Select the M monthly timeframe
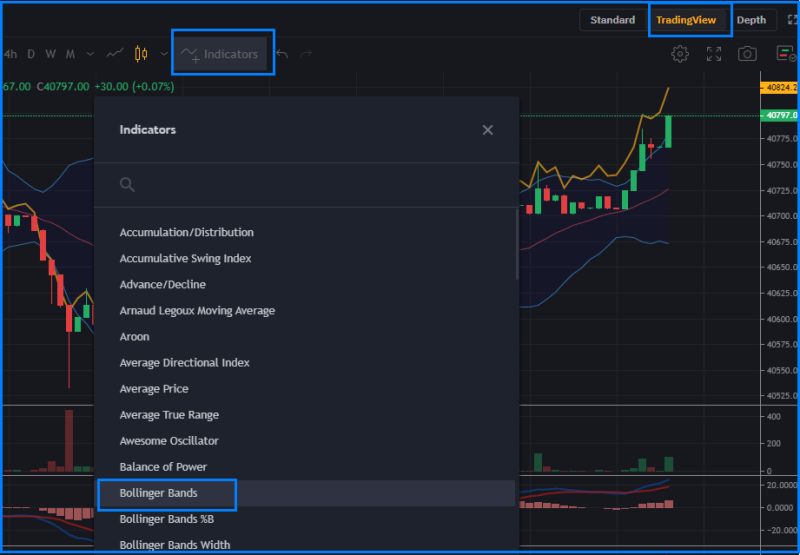The image size is (800, 555). pos(70,54)
